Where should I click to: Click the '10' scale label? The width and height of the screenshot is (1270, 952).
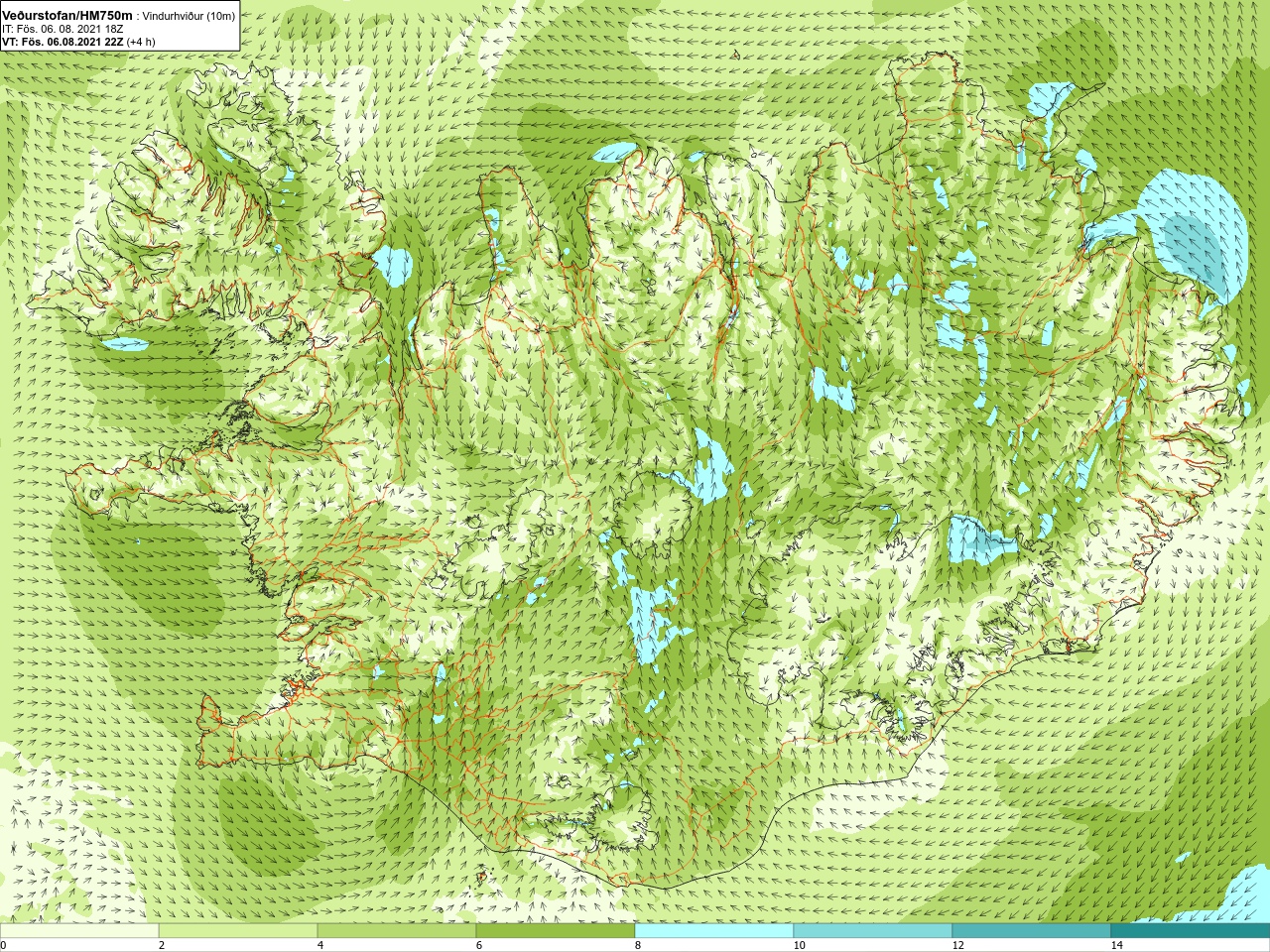[x=799, y=945]
